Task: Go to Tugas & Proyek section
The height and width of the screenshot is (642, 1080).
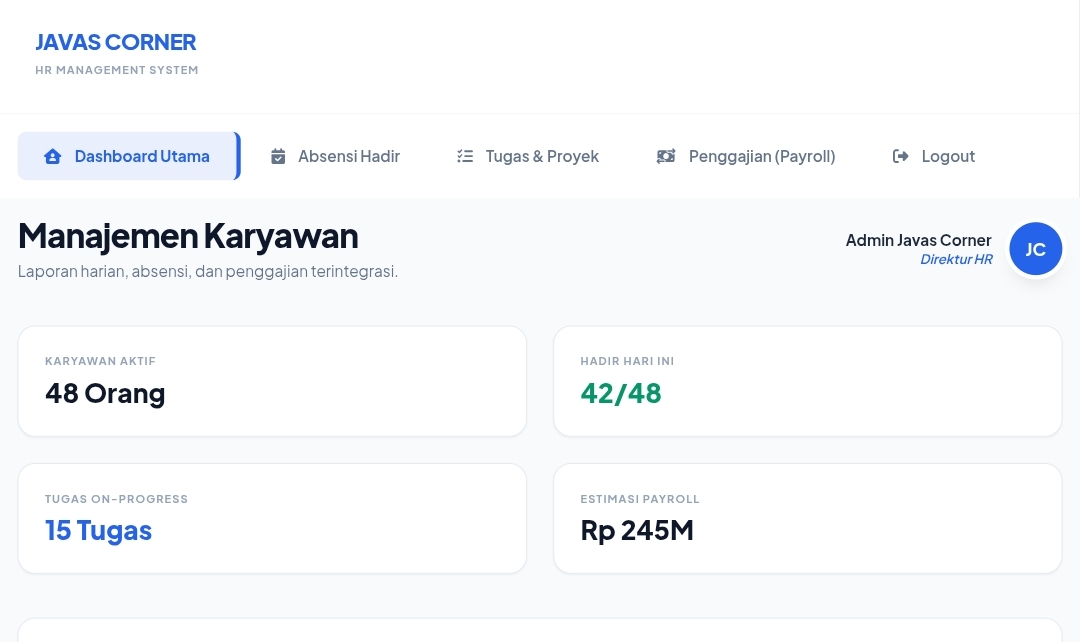Action: [x=528, y=156]
